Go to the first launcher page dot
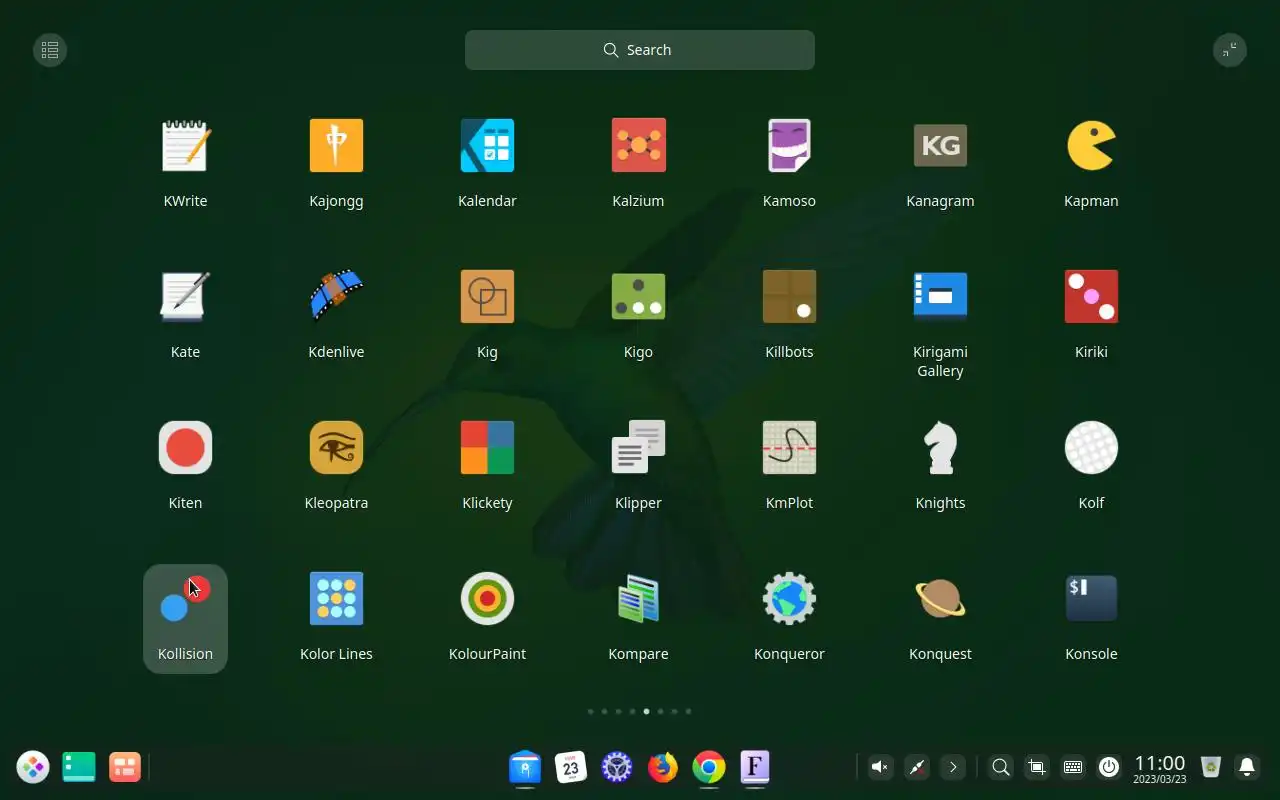This screenshot has width=1280, height=800. pos(590,711)
